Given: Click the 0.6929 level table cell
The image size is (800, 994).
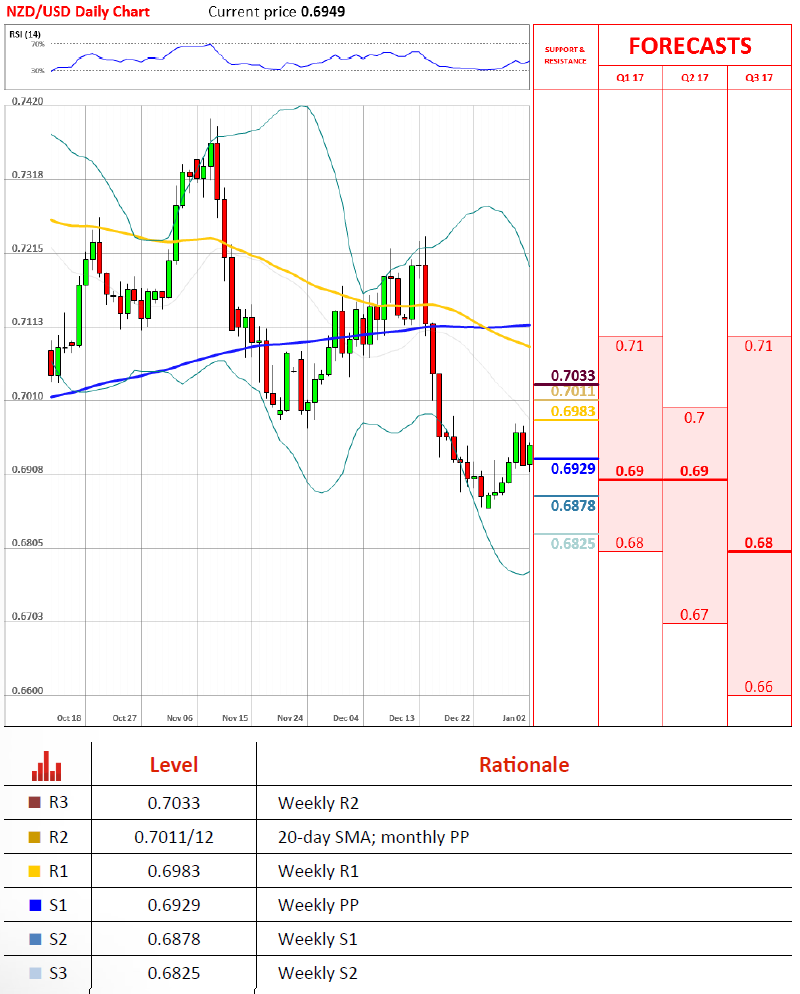Looking at the screenshot, I should (x=174, y=905).
